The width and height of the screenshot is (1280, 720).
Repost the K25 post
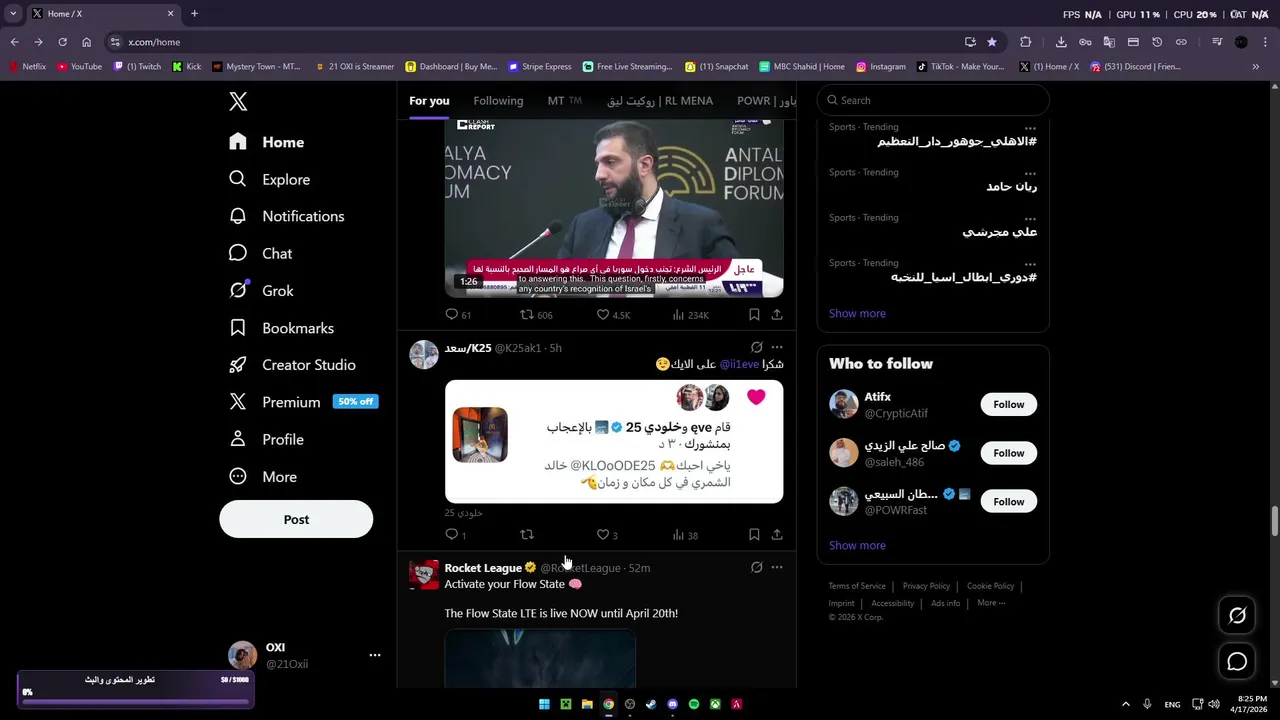pos(527,535)
